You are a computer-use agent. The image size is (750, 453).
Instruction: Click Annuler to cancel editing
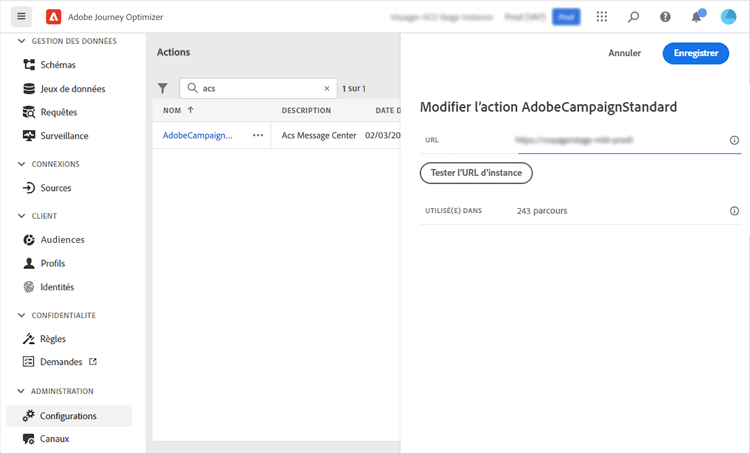[624, 53]
